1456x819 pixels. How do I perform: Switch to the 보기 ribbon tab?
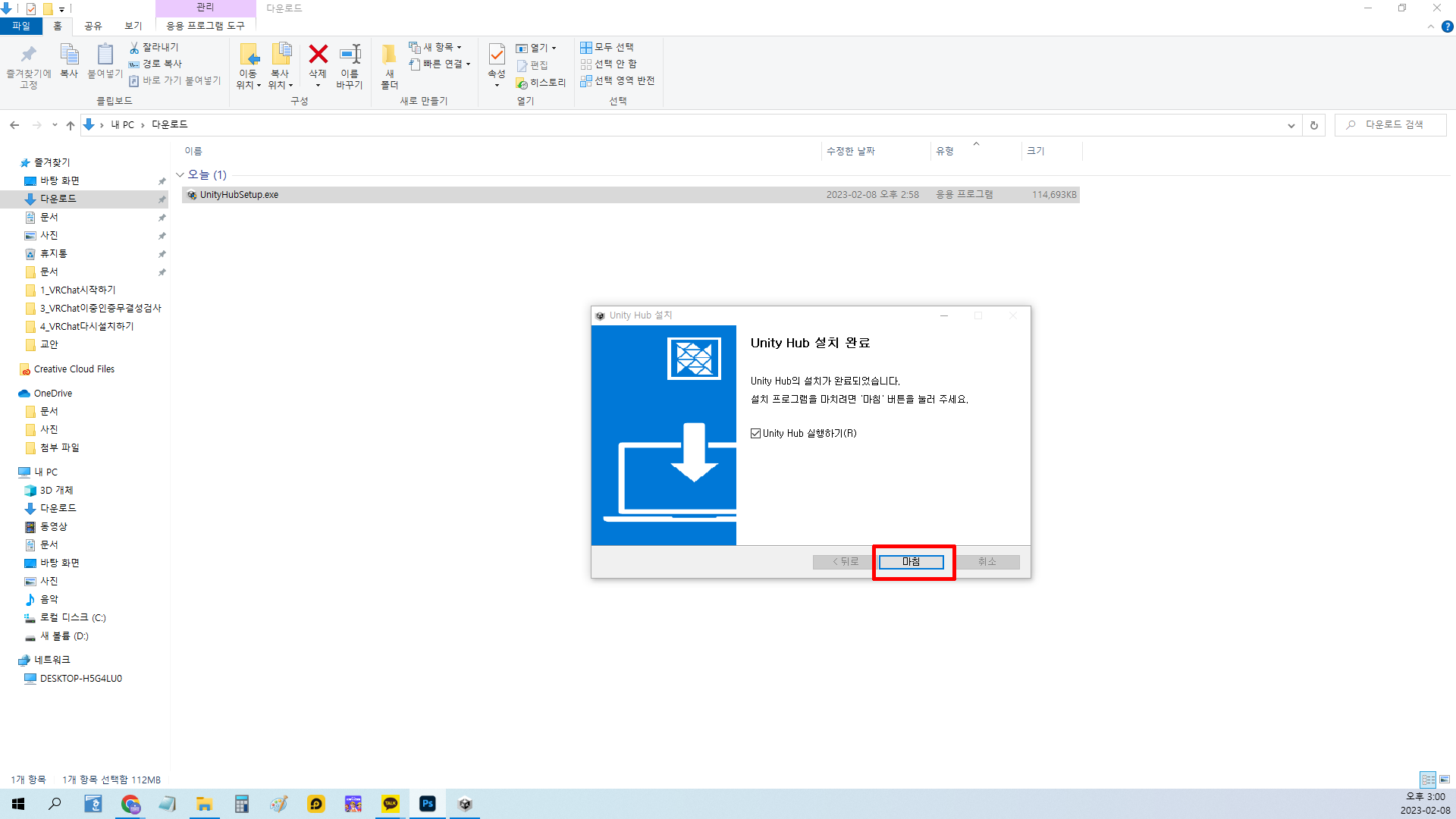tap(133, 26)
